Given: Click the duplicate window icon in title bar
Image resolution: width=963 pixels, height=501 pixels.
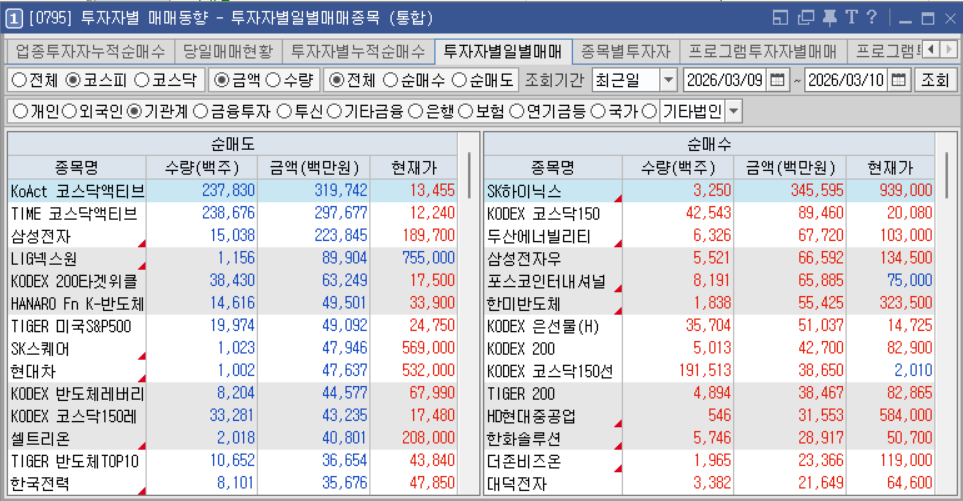Looking at the screenshot, I should click(x=805, y=18).
